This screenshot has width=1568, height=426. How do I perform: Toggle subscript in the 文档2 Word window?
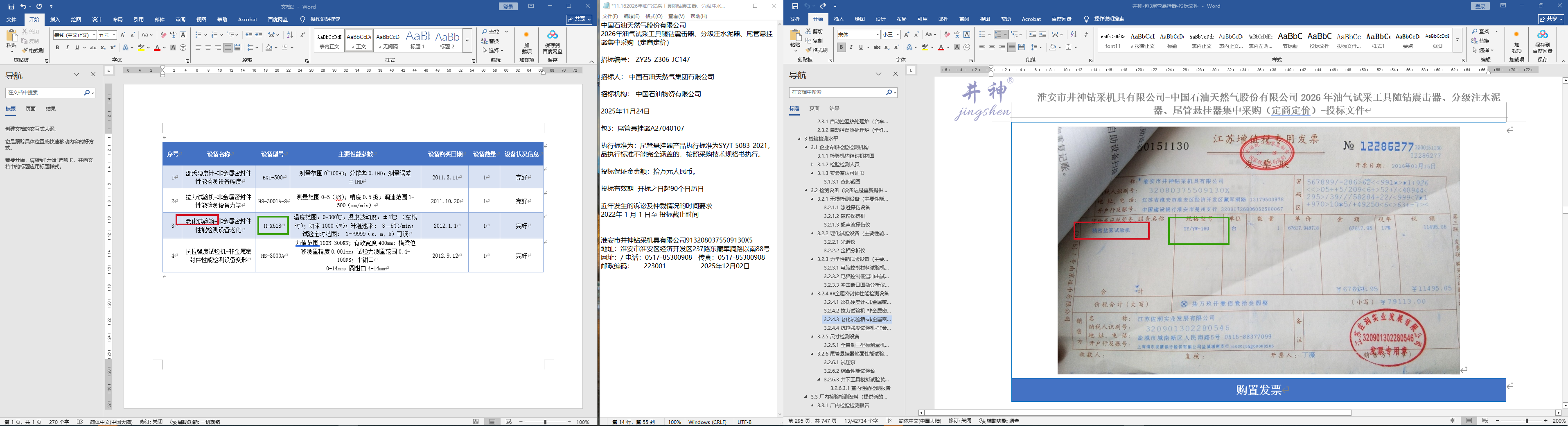[x=103, y=48]
